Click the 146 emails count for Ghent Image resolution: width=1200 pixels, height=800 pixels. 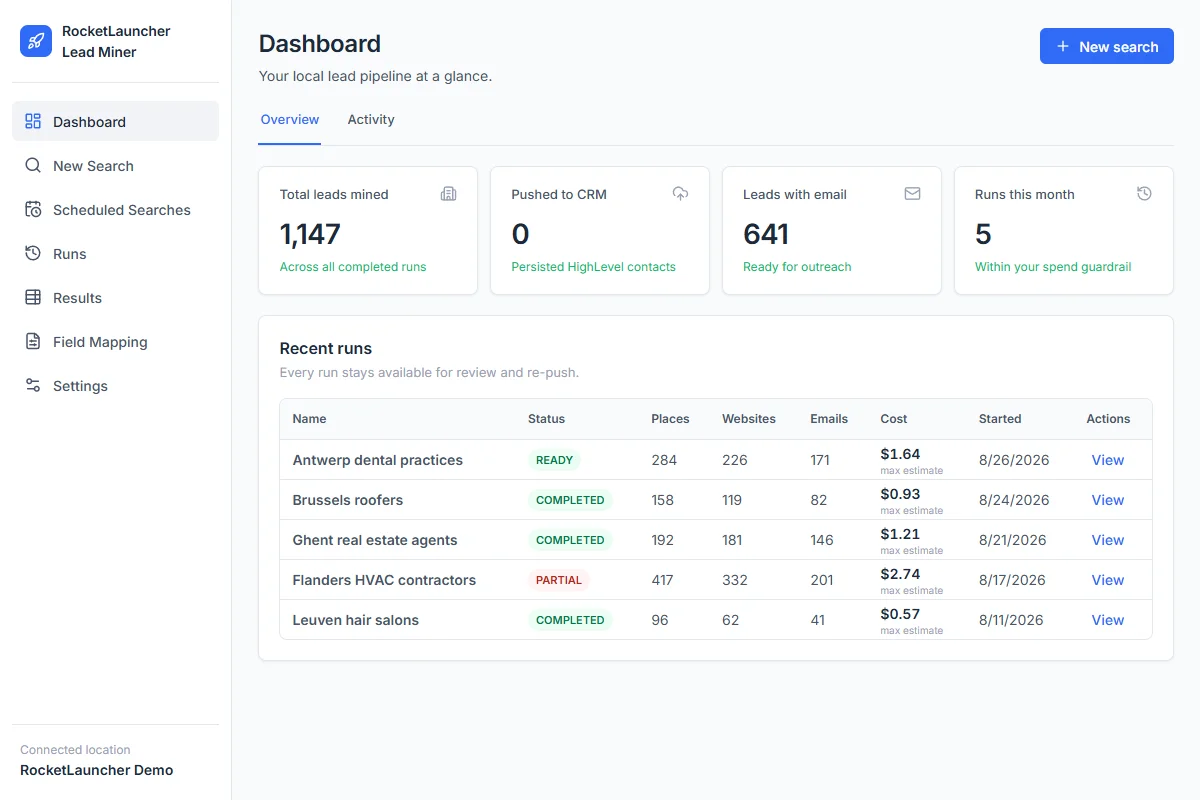pyautogui.click(x=822, y=540)
